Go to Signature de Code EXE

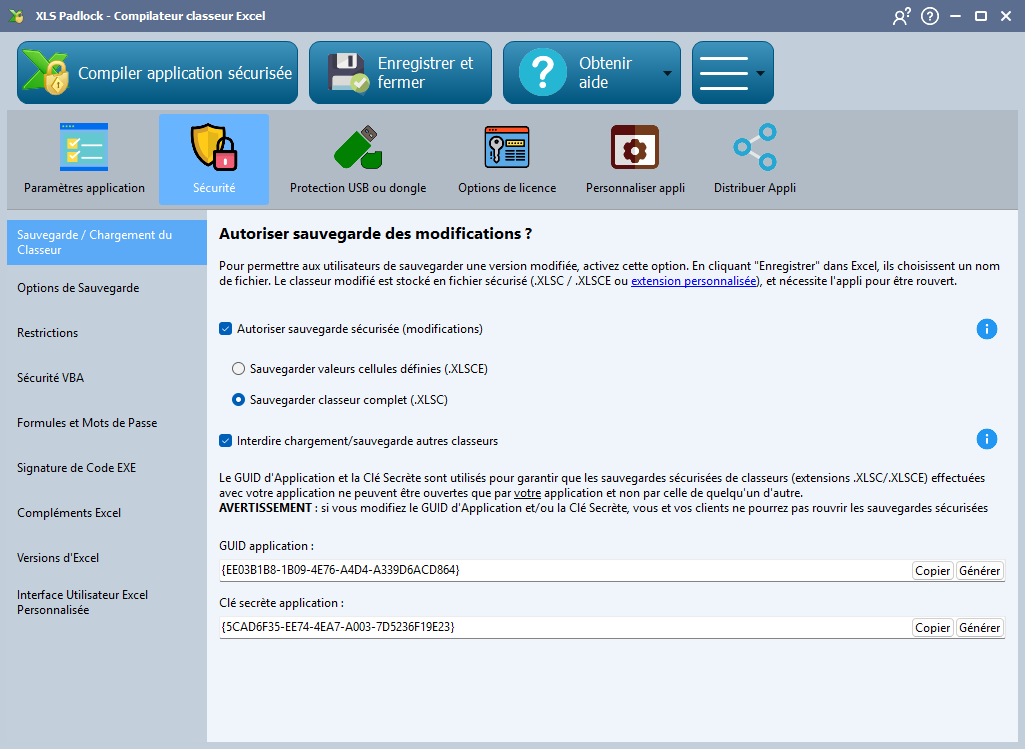[x=76, y=468]
